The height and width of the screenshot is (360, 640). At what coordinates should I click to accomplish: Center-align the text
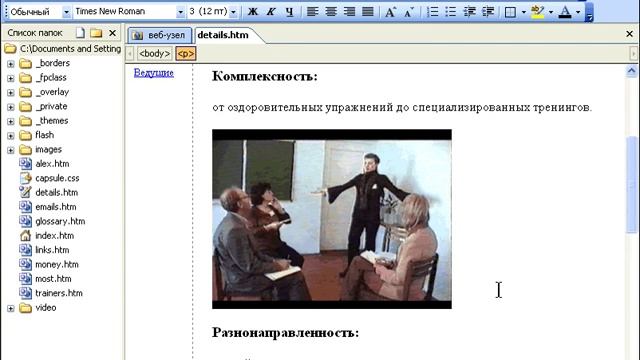click(331, 11)
